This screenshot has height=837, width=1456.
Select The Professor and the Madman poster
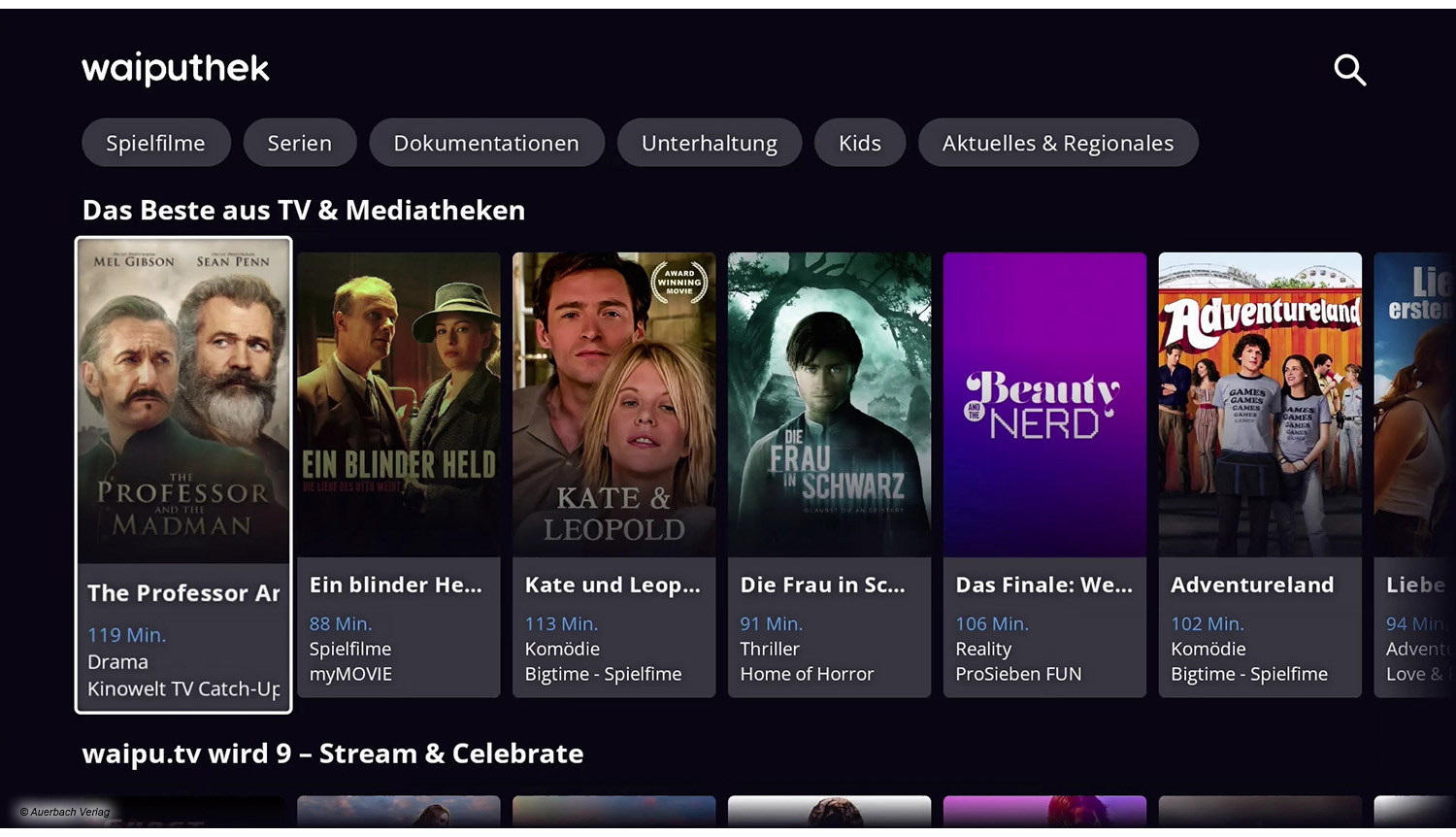pos(183,403)
